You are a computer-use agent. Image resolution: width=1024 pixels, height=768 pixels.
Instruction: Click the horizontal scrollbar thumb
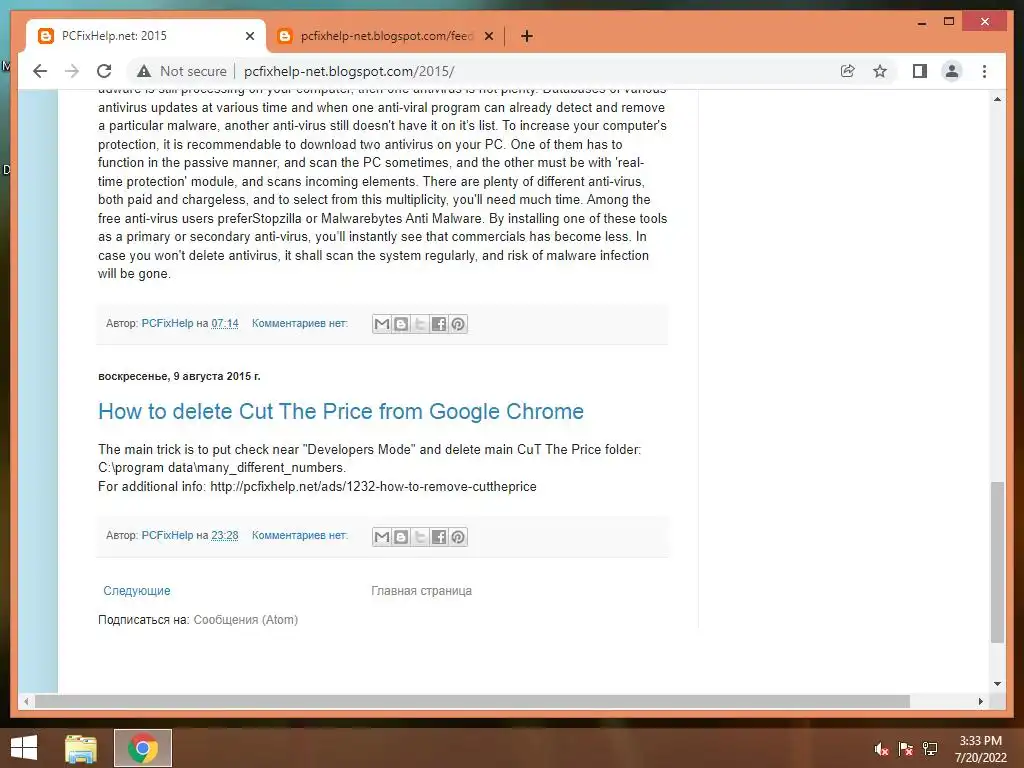click(472, 701)
